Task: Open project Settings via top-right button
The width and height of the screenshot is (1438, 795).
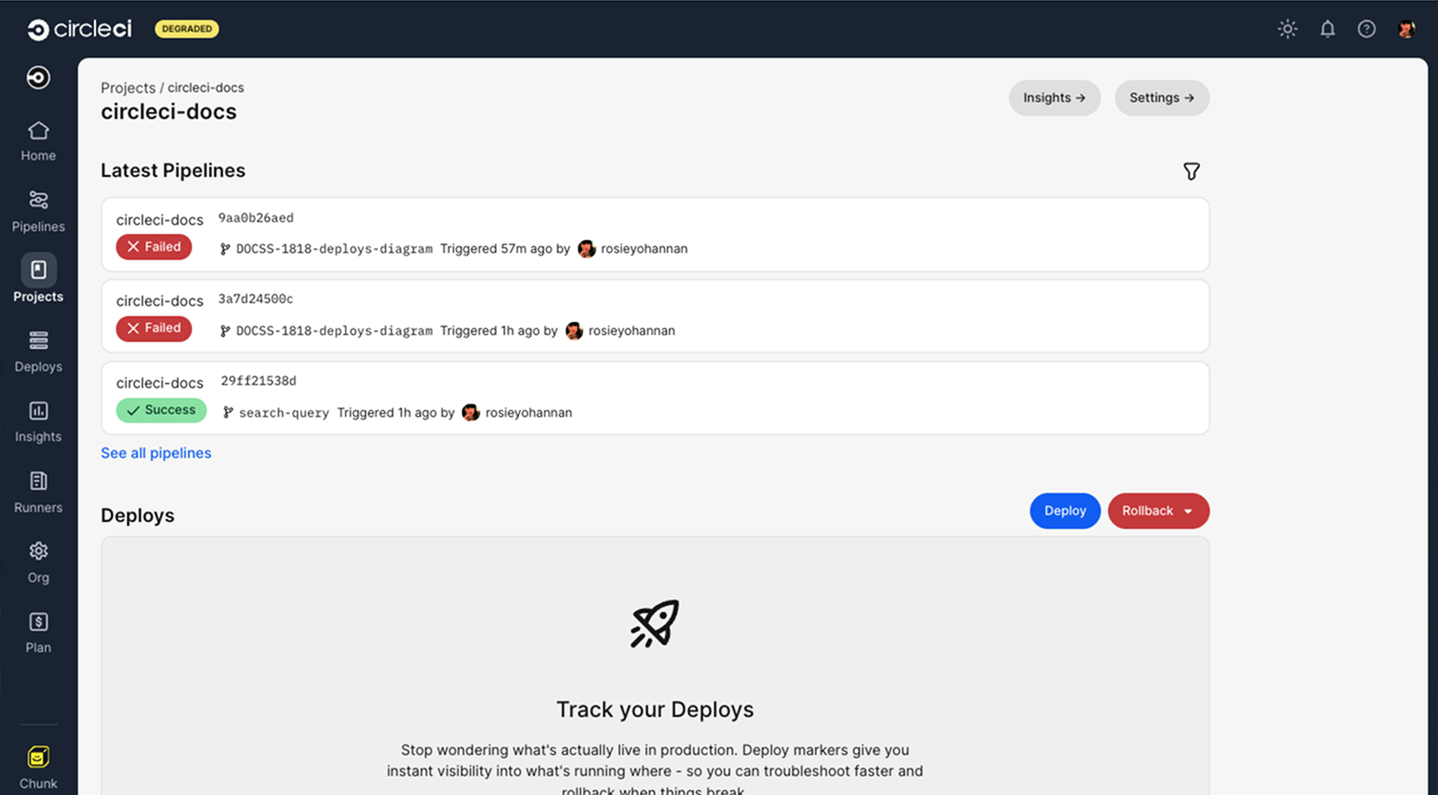Action: pos(1161,97)
